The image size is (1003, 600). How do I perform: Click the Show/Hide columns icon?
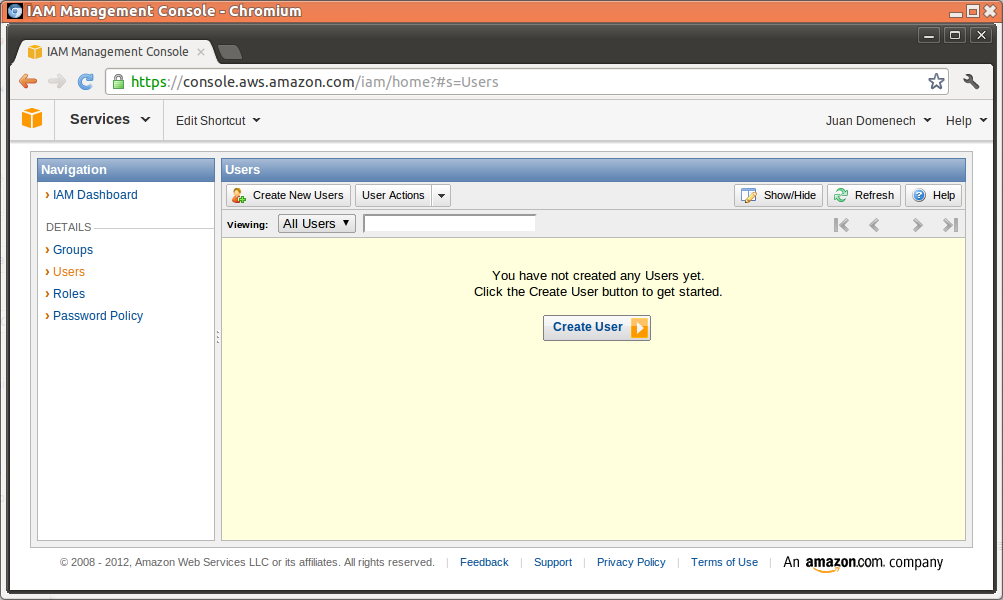[x=747, y=195]
